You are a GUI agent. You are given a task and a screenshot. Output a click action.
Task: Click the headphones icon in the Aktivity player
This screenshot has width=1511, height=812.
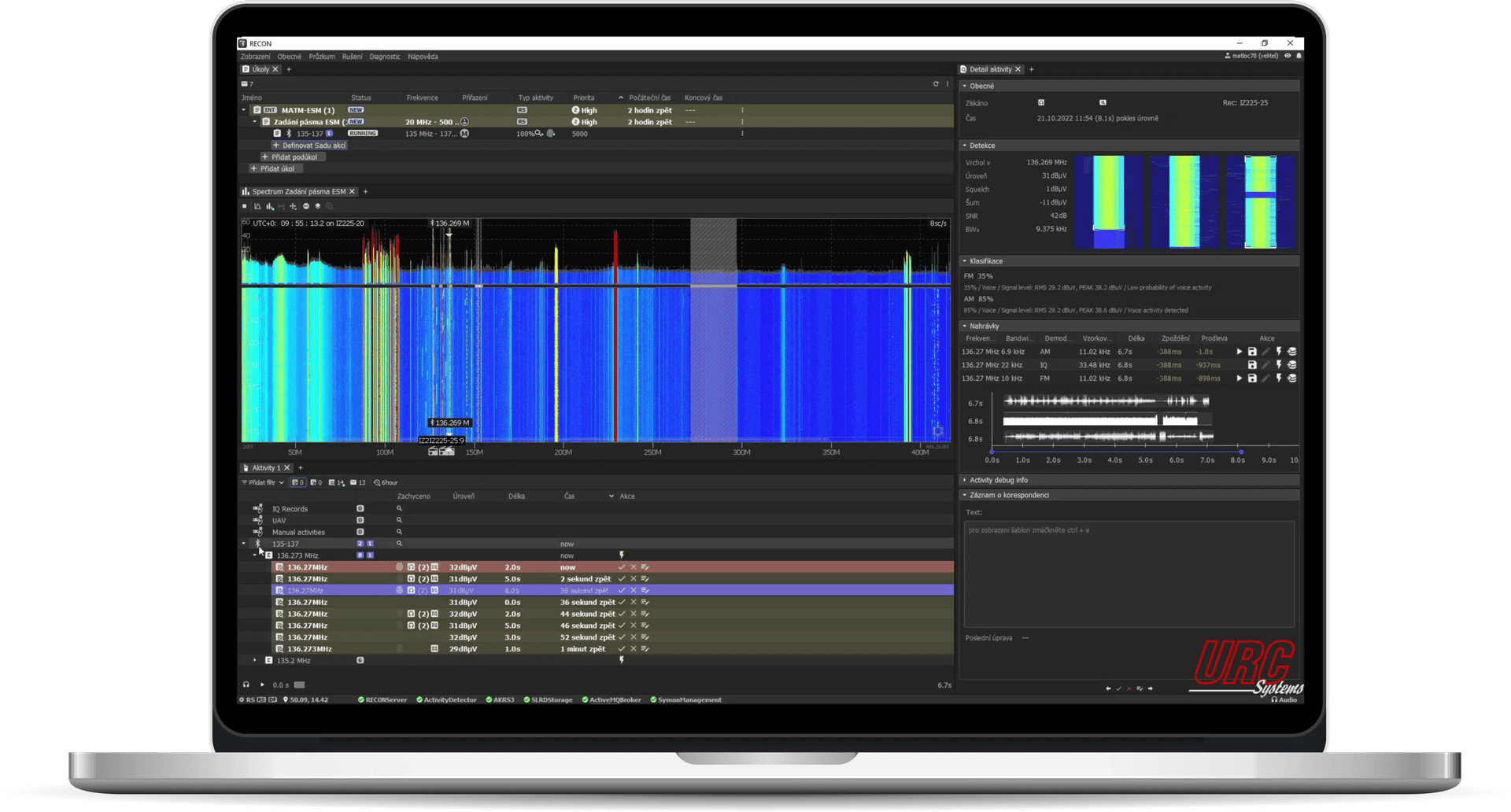point(246,685)
